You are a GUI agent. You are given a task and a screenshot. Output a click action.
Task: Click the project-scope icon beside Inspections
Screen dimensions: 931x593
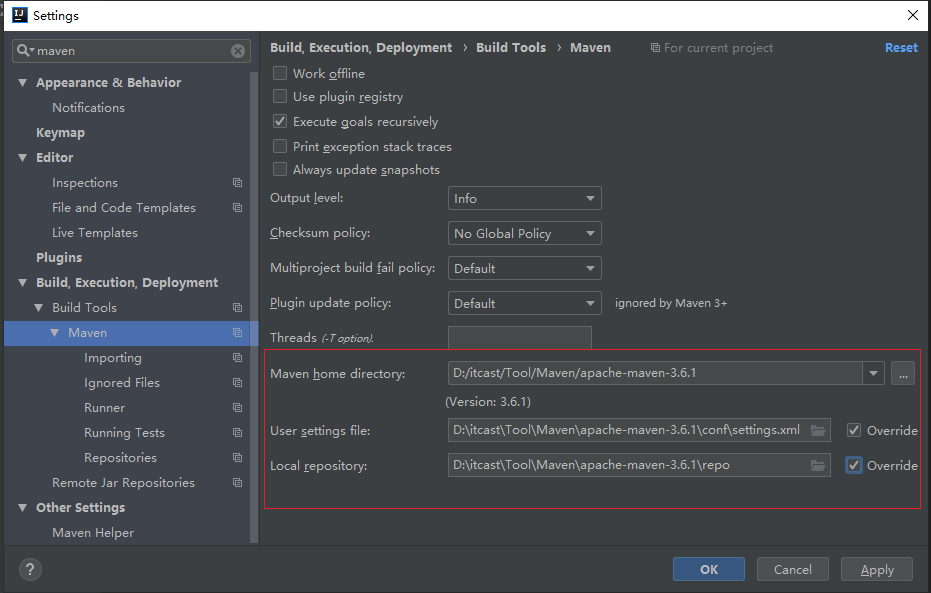coord(237,183)
